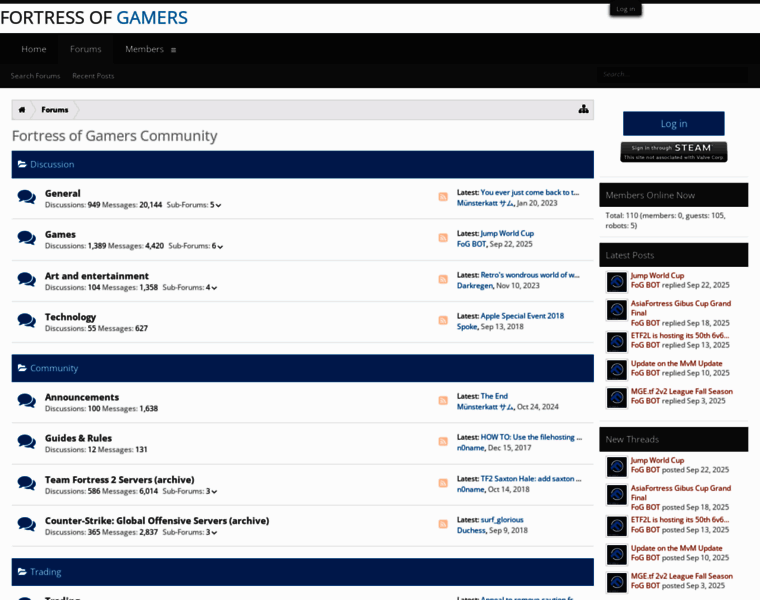Image resolution: width=760 pixels, height=600 pixels.
Task: Open the Members navigation tab
Action: pos(144,49)
